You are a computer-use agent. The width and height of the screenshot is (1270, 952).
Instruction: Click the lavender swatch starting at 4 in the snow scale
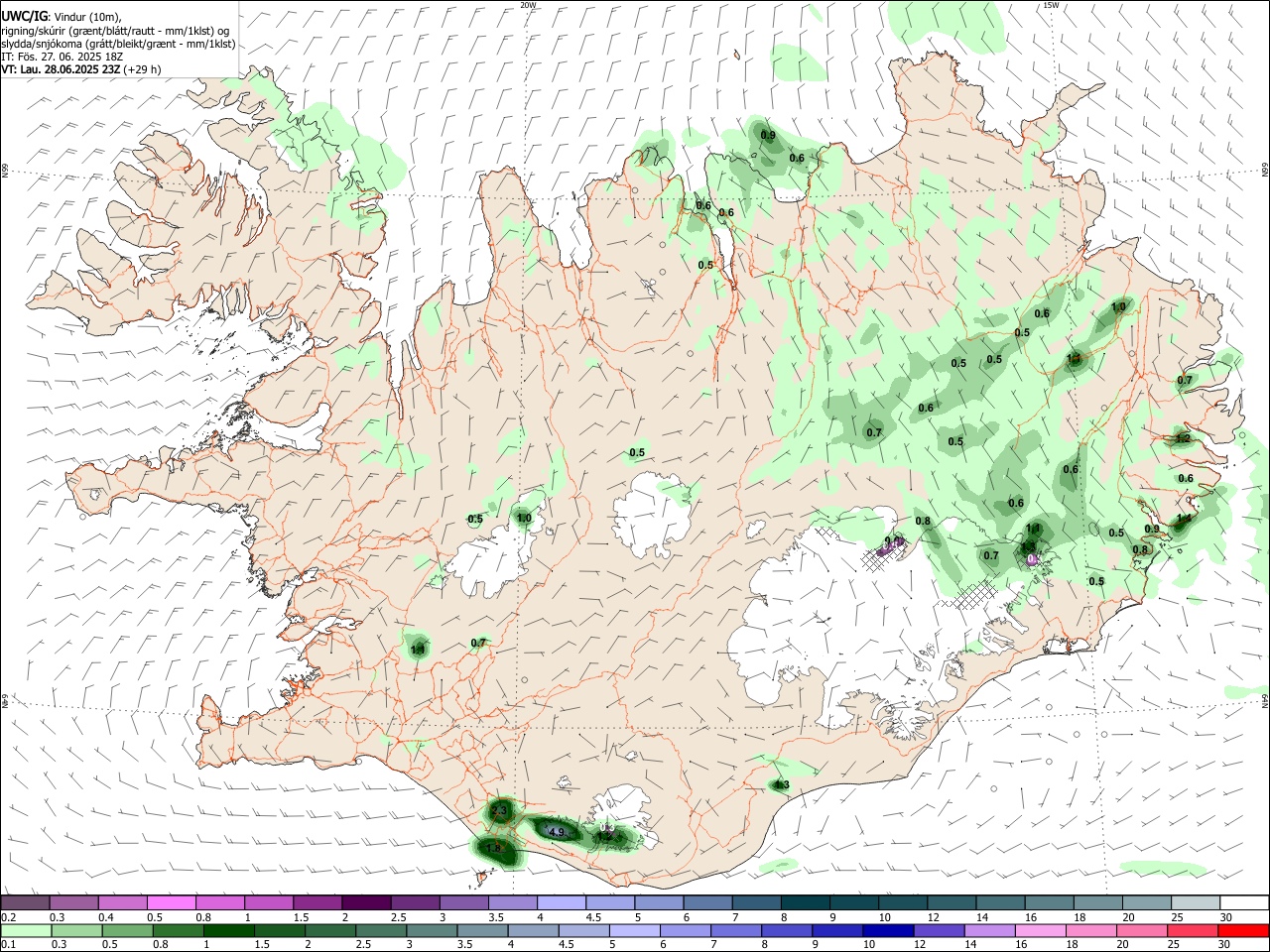click(x=561, y=903)
